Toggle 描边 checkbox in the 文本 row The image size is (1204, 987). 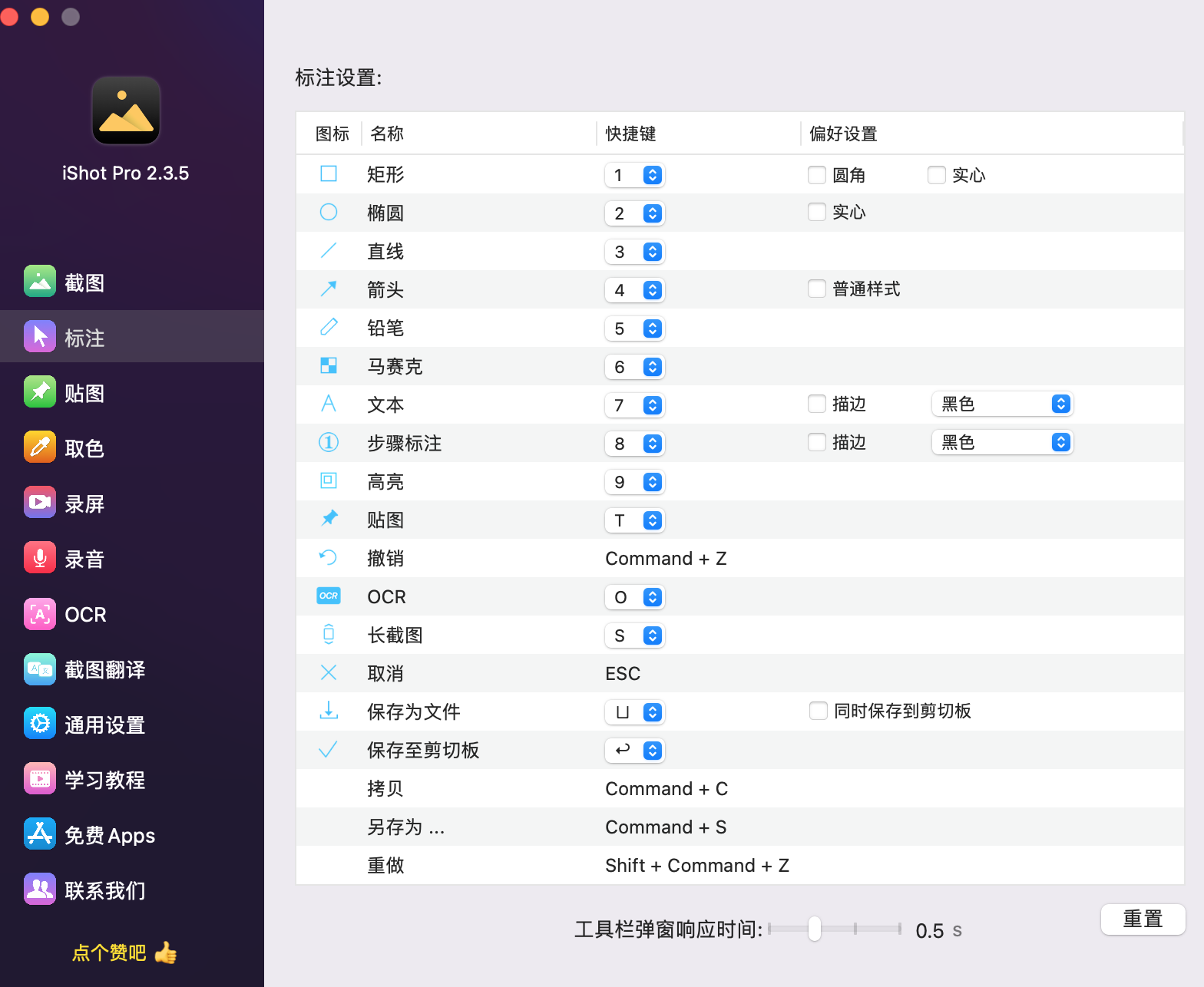click(817, 404)
